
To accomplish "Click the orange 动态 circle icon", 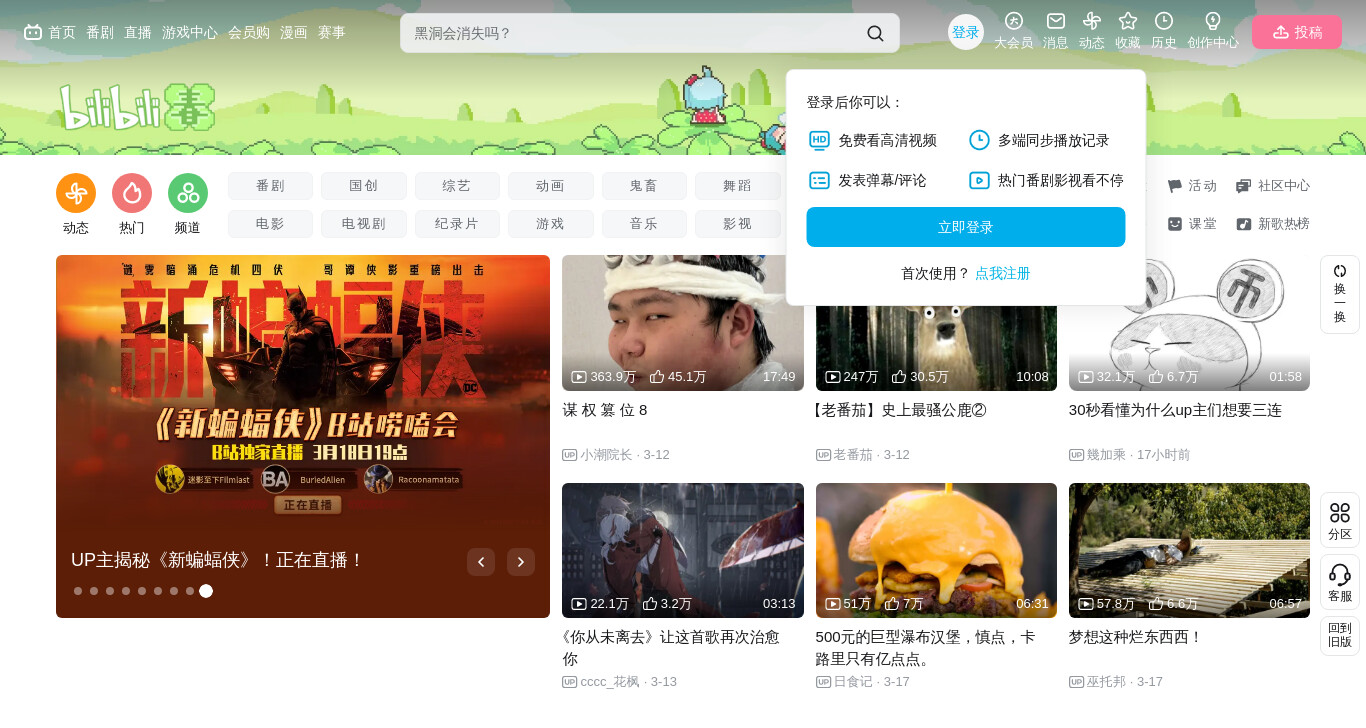I will tap(76, 193).
